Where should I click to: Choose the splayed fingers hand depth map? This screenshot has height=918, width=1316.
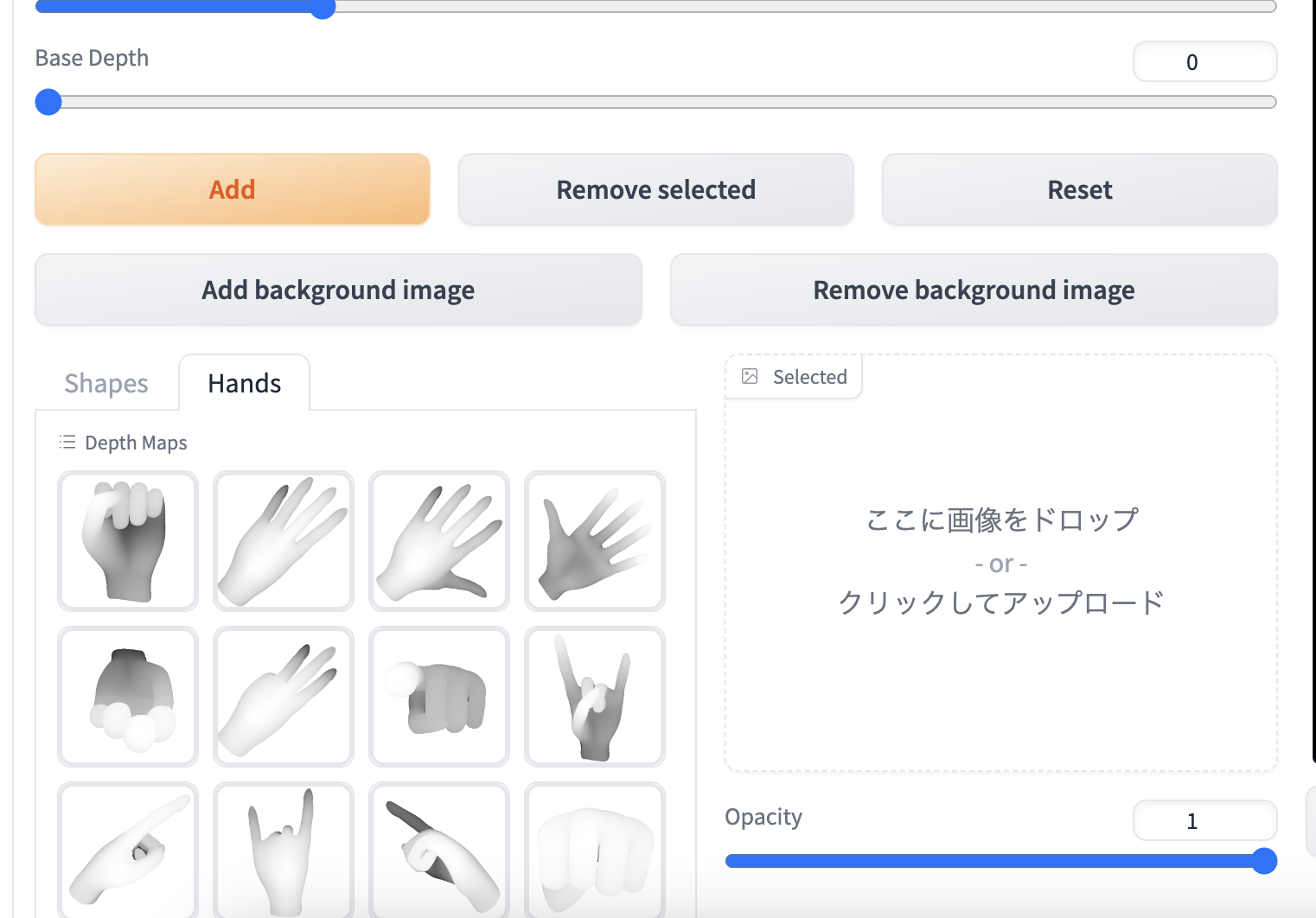coord(438,541)
